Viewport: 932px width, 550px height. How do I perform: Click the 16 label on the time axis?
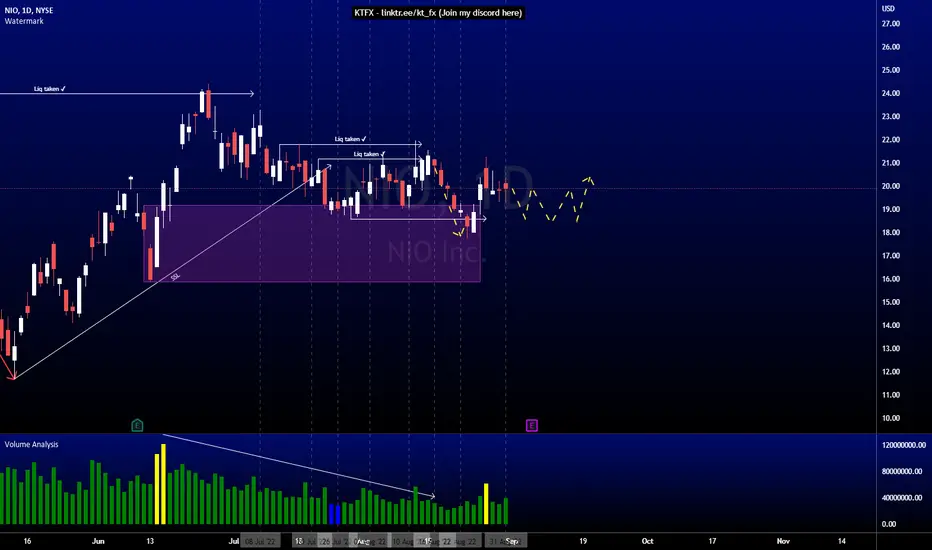pos(27,541)
